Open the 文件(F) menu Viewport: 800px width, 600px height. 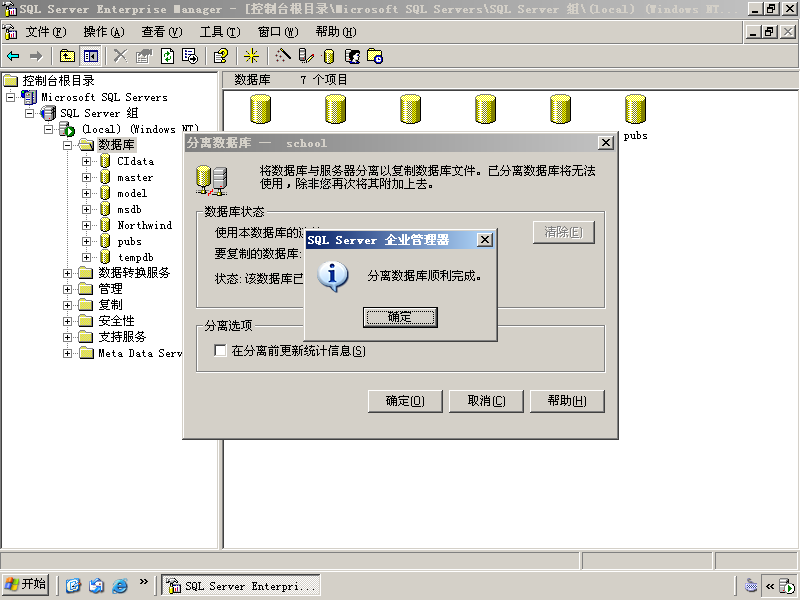click(45, 32)
